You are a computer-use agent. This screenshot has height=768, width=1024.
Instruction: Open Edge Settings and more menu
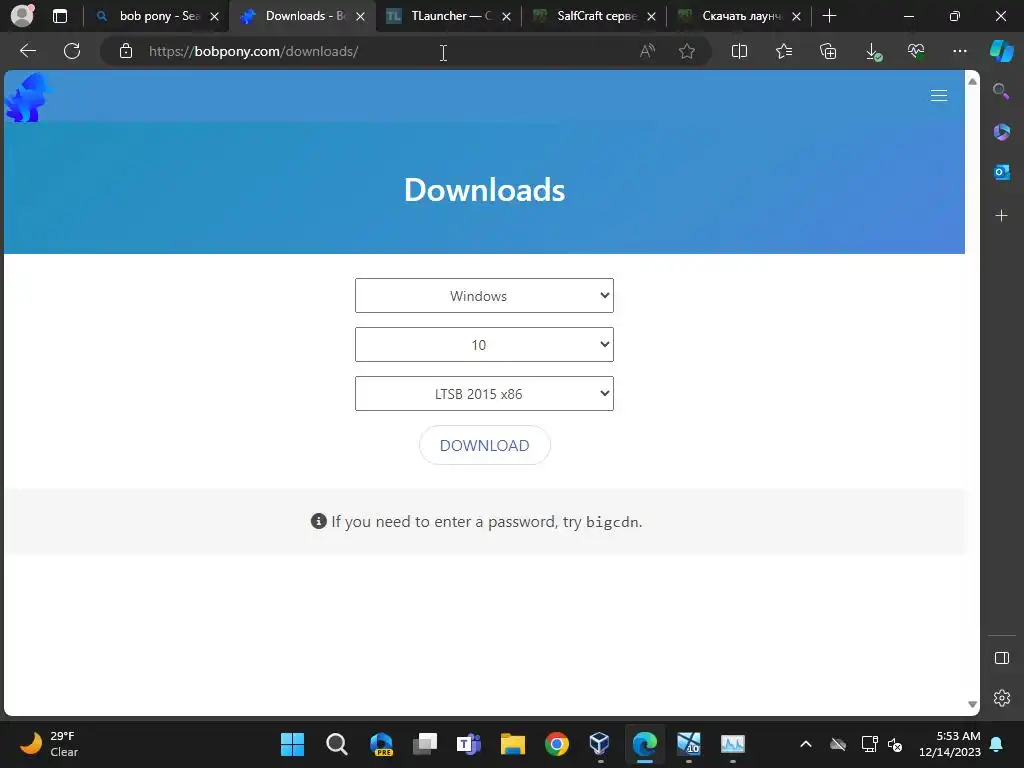pyautogui.click(x=960, y=51)
